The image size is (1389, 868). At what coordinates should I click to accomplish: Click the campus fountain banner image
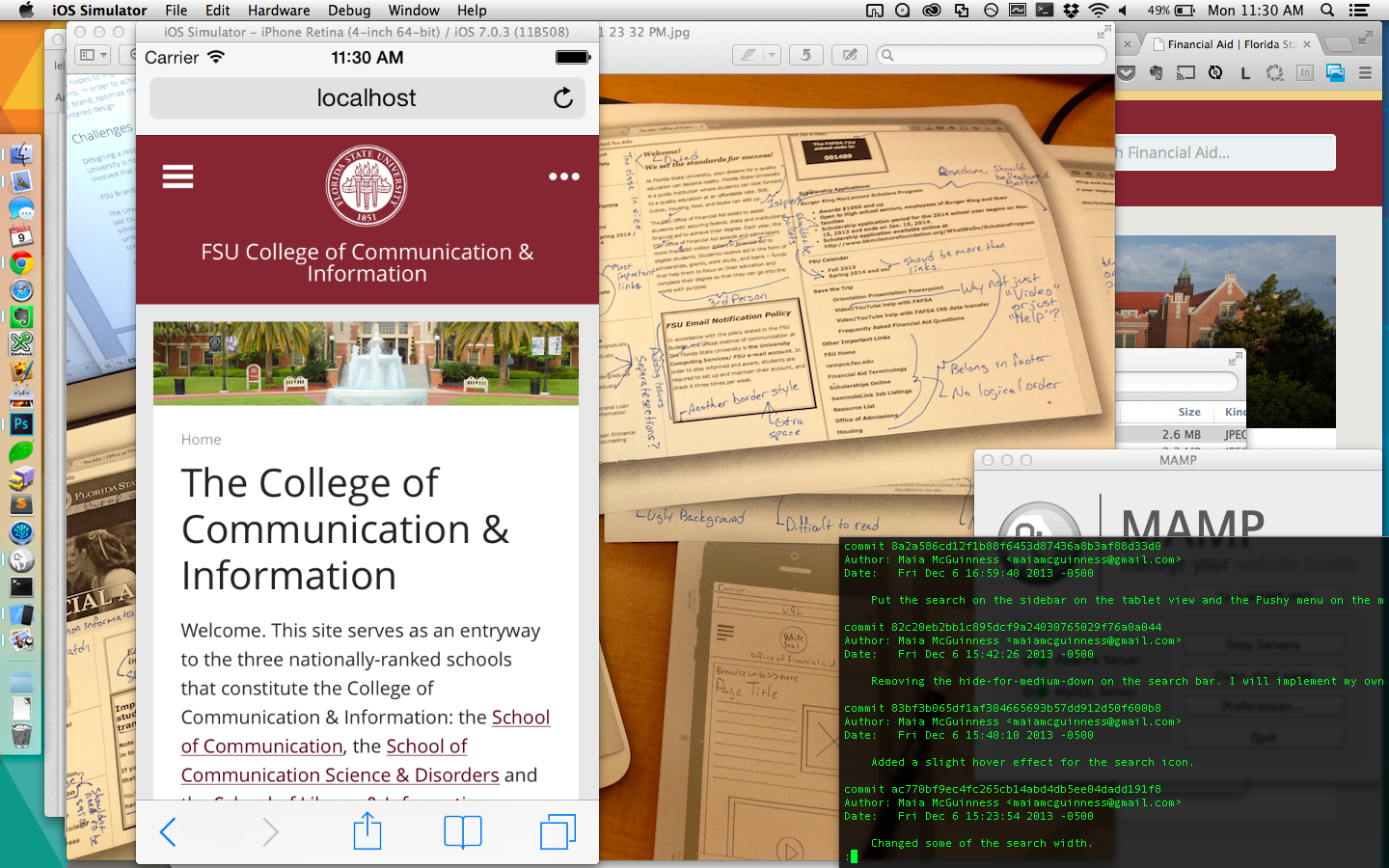[366, 364]
